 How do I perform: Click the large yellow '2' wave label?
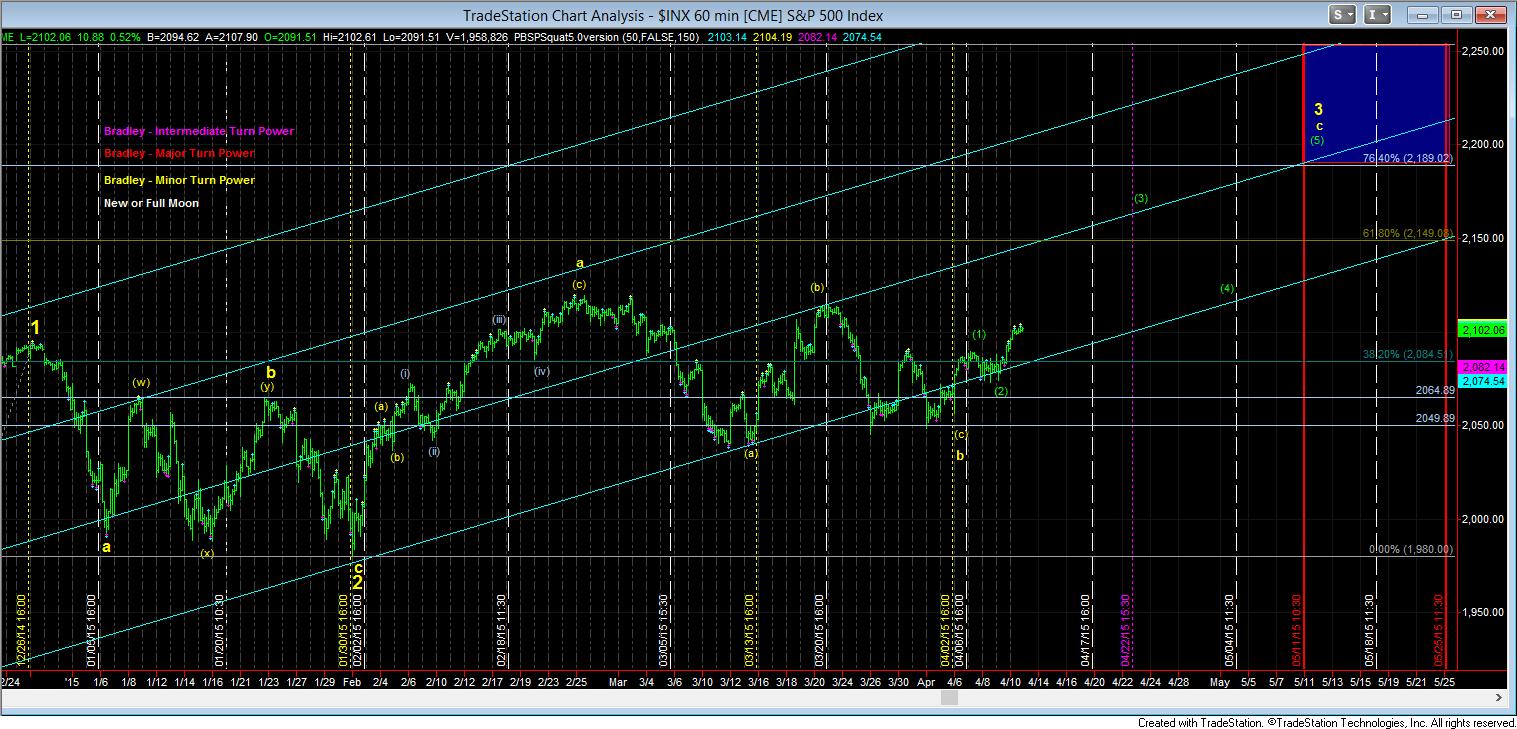pos(357,582)
